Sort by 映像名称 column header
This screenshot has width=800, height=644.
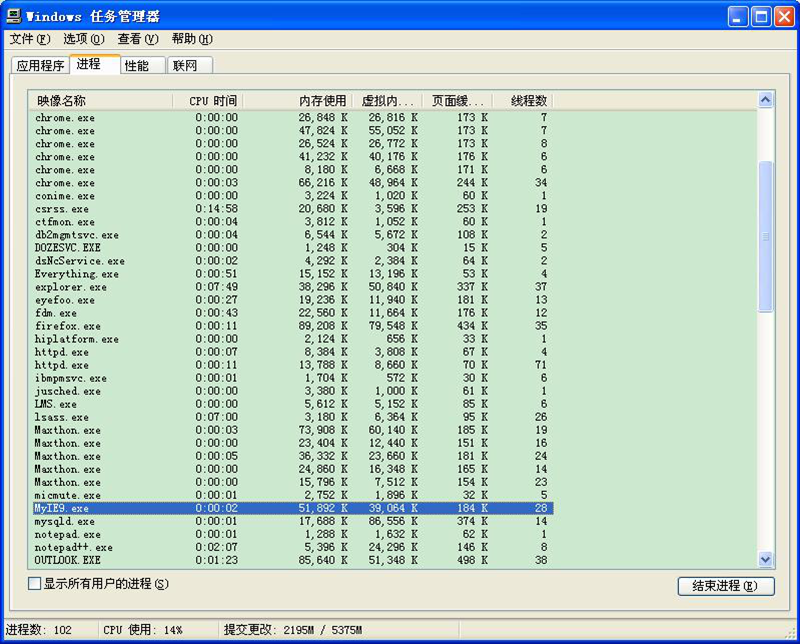coord(101,101)
